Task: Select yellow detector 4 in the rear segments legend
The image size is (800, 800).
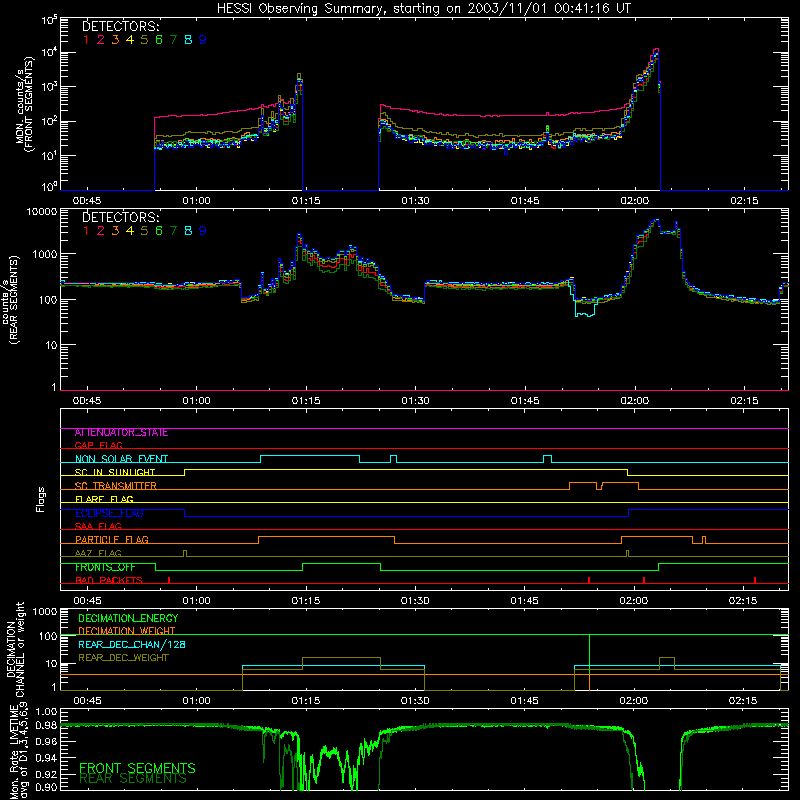Action: click(x=130, y=231)
